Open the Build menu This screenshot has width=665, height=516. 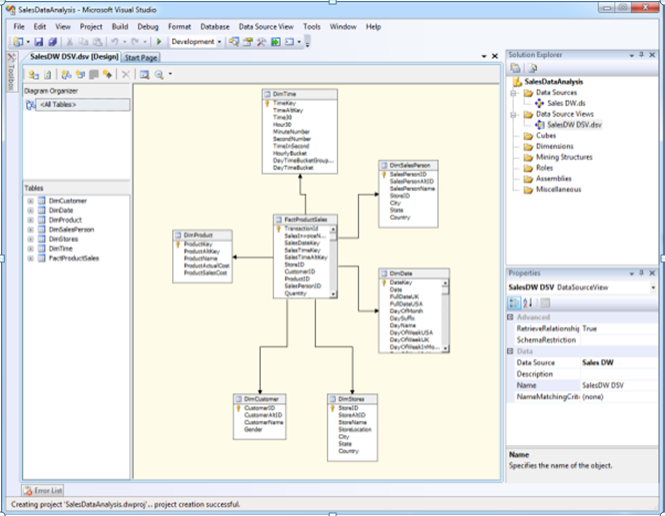pos(120,27)
